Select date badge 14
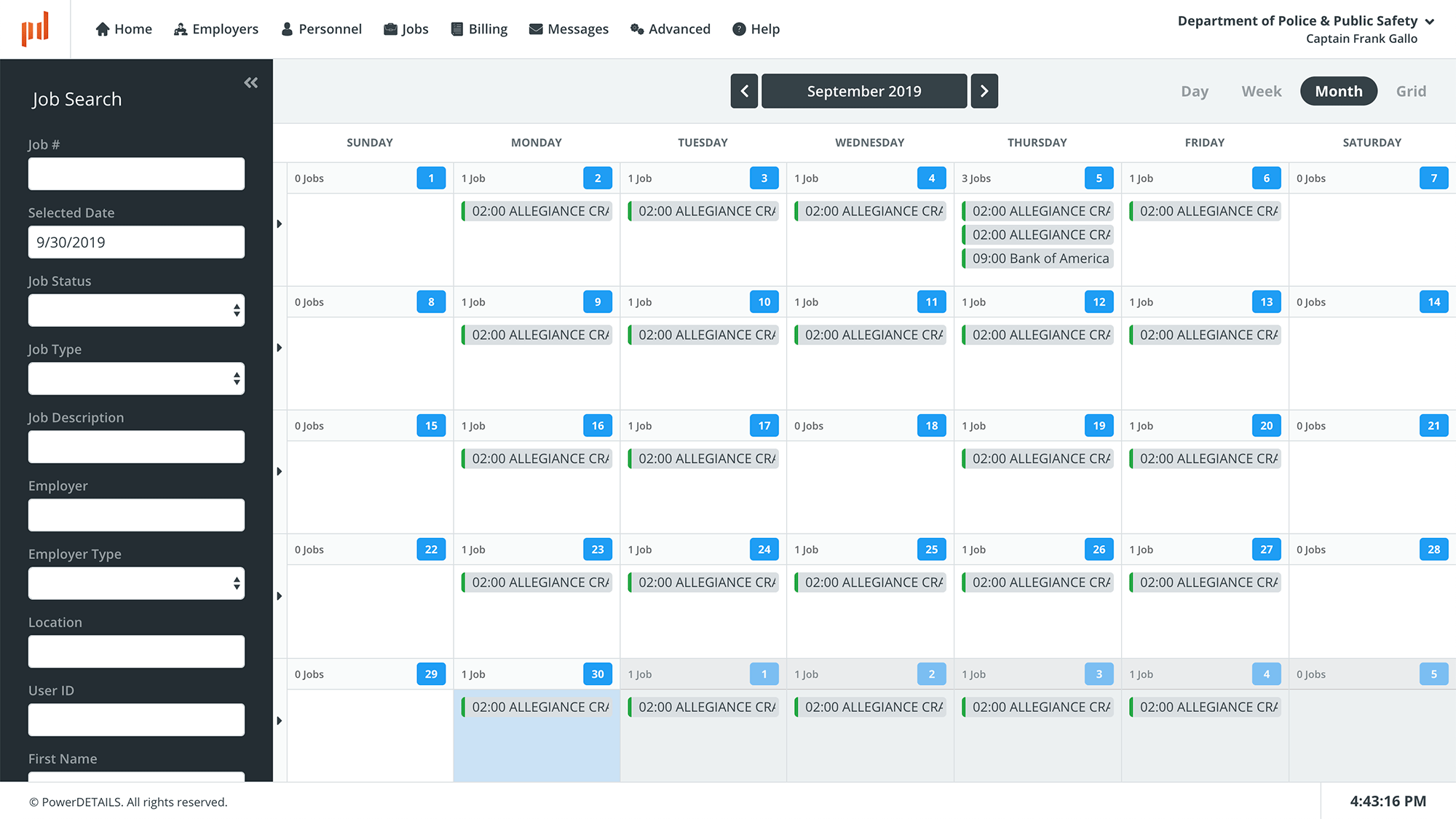 (x=1433, y=302)
